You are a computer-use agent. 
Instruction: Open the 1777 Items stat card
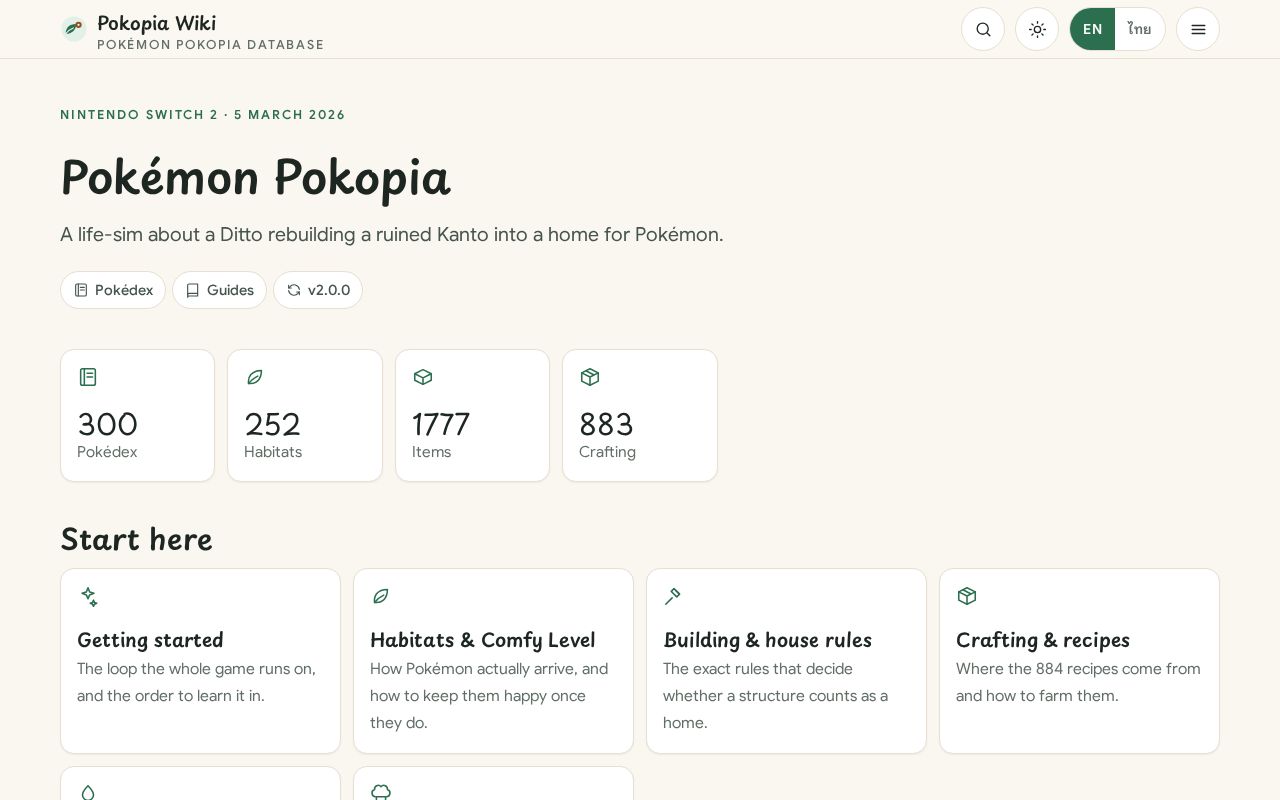pos(472,415)
